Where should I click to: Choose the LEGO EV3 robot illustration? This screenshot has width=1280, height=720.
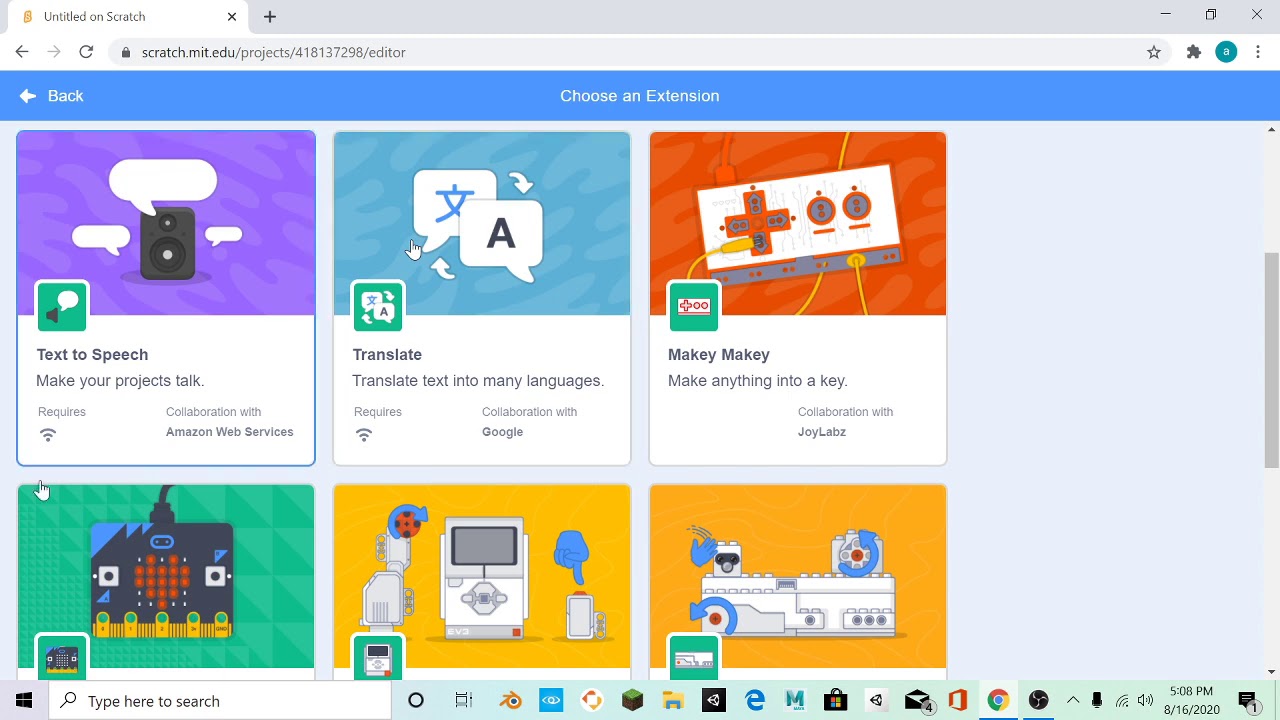click(482, 576)
